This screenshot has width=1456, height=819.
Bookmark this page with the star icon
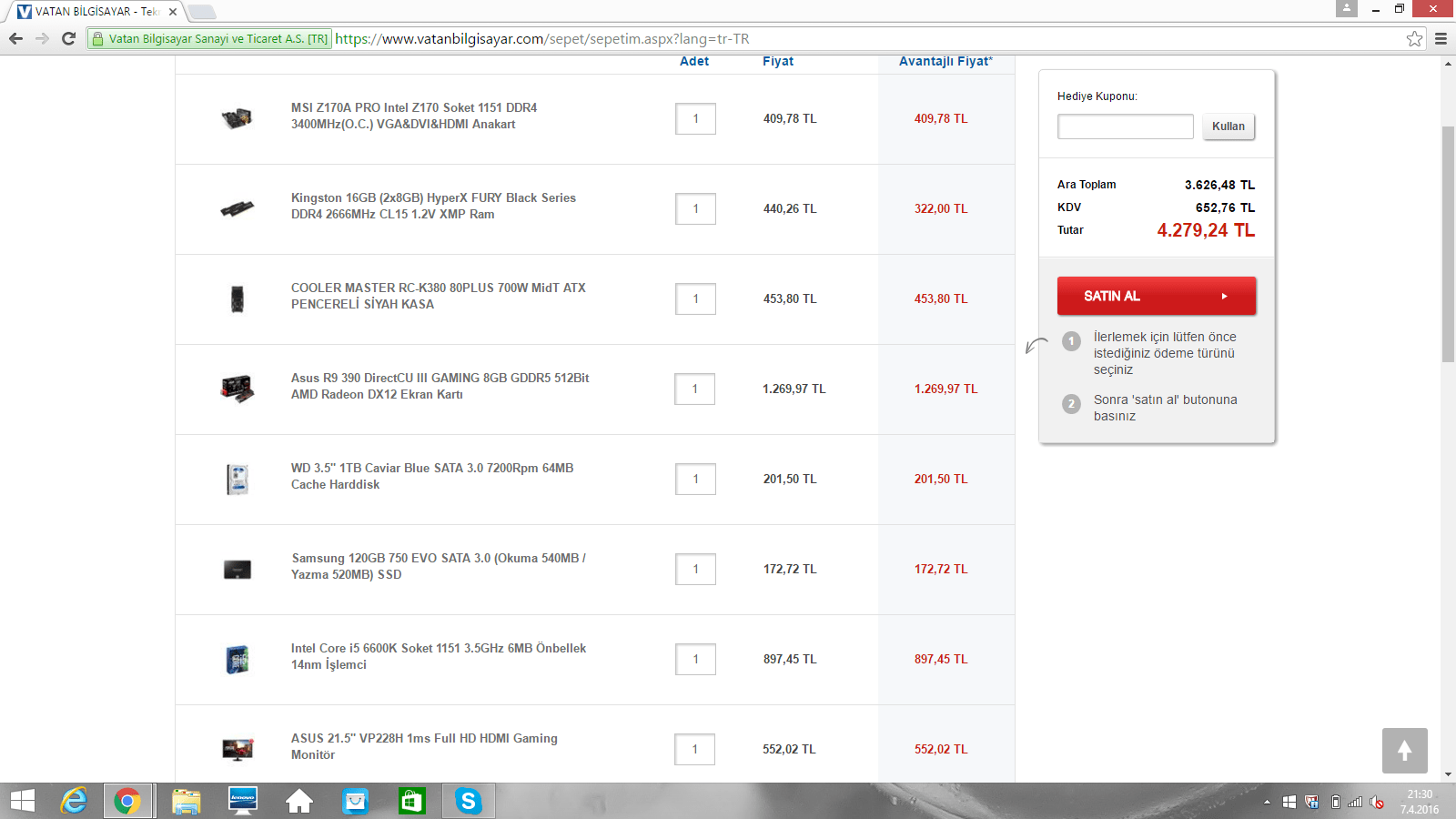1414,38
